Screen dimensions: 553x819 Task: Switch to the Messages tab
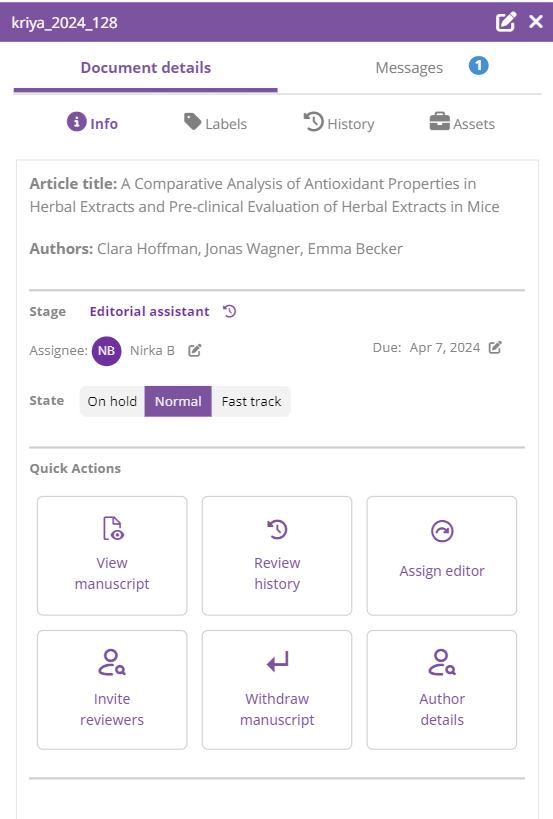click(x=409, y=68)
